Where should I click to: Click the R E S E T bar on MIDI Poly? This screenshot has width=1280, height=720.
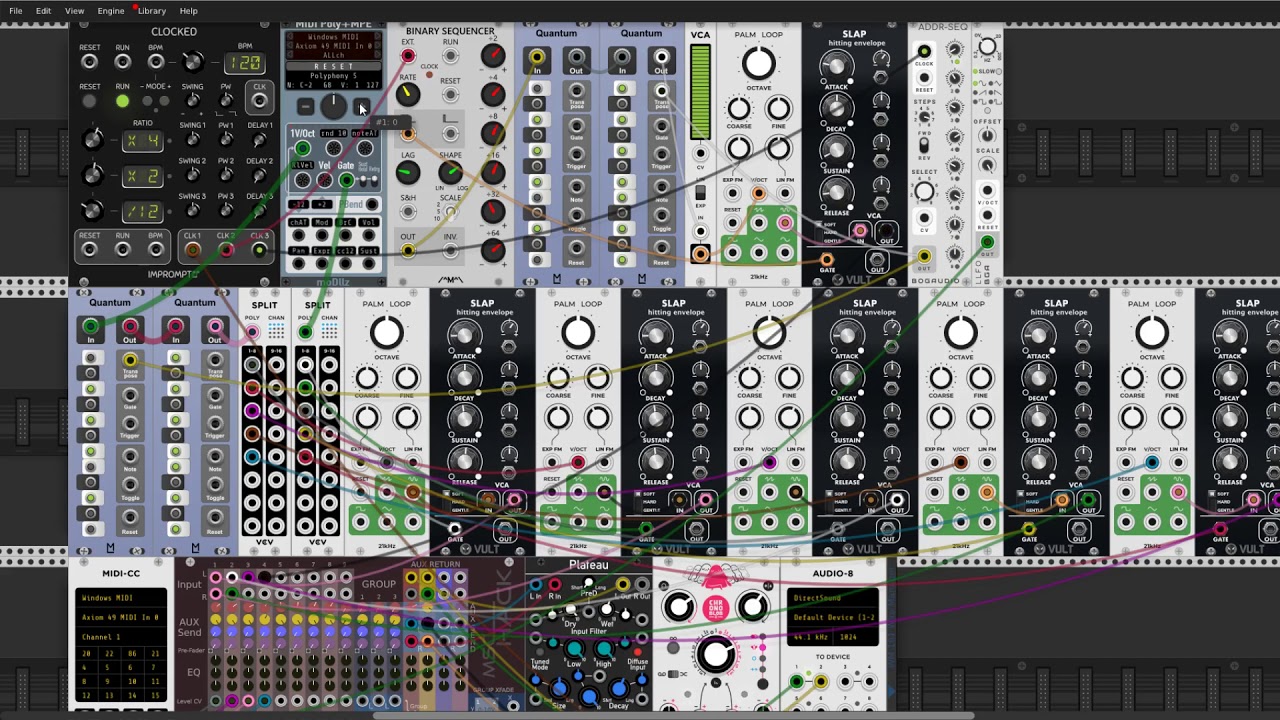[334, 66]
